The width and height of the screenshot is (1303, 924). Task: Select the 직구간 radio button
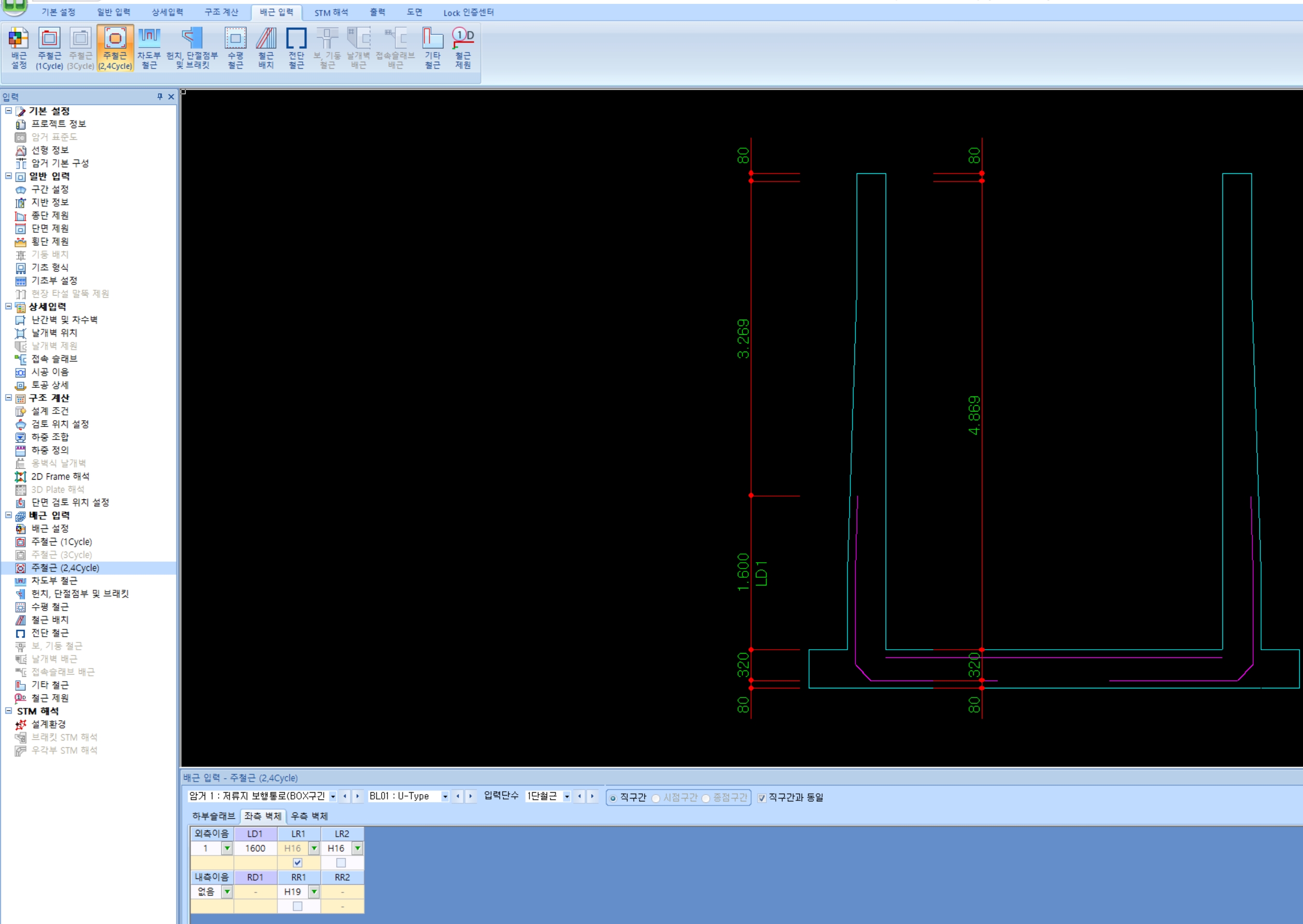tap(613, 797)
